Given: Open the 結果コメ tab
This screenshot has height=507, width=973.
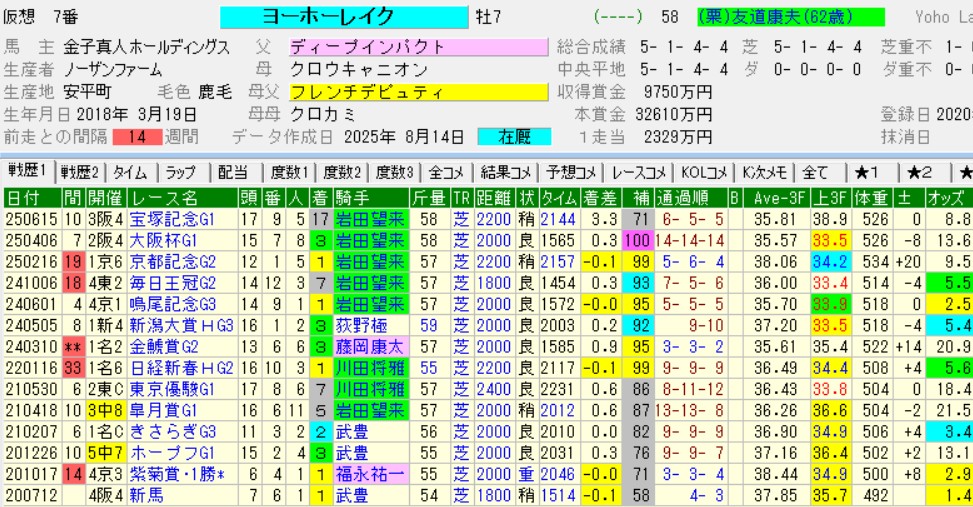Looking at the screenshot, I should coord(505,171).
